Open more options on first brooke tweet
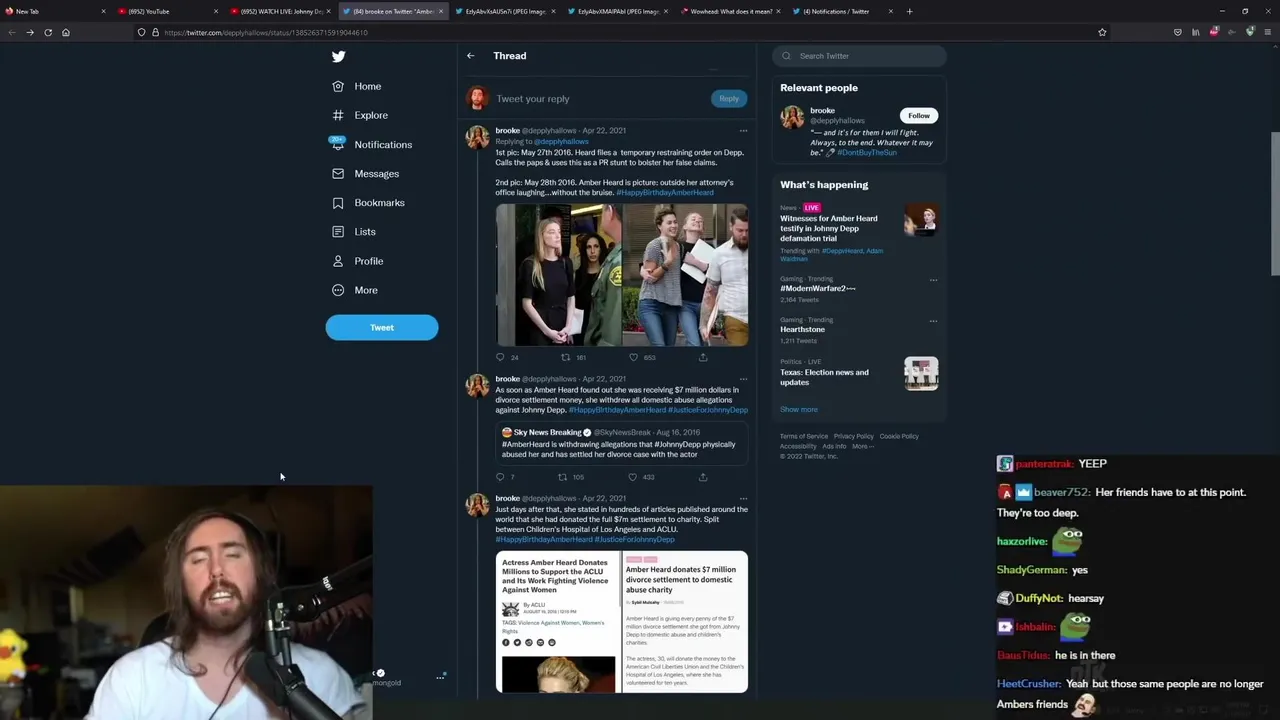Screen dimensions: 1280x720 pyautogui.click(x=743, y=131)
